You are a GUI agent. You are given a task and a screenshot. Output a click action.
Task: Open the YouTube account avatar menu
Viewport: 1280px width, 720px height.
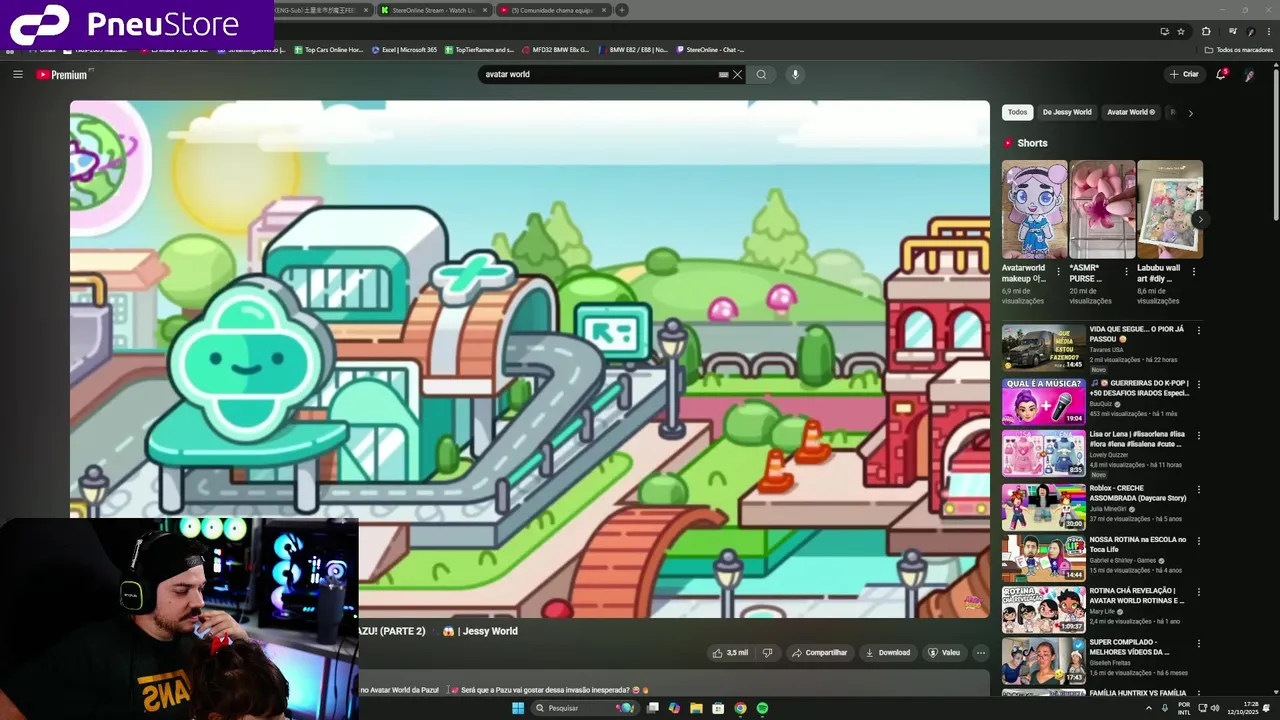click(1250, 74)
